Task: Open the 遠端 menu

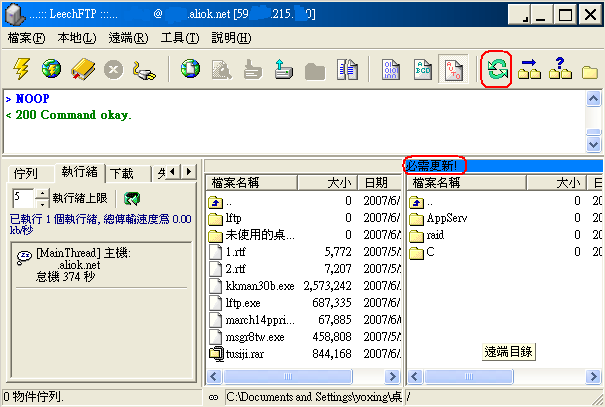Action: [x=127, y=38]
